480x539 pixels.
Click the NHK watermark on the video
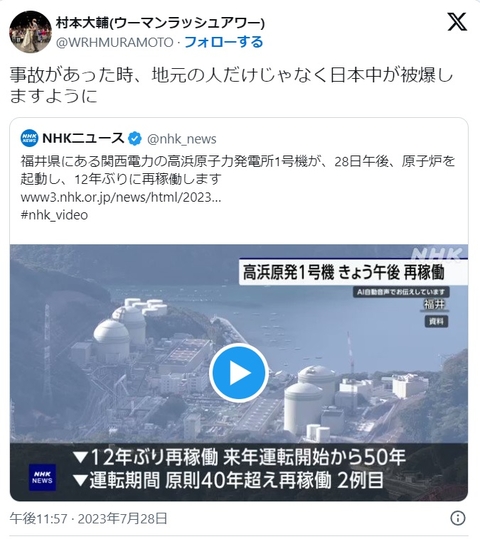(x=437, y=254)
